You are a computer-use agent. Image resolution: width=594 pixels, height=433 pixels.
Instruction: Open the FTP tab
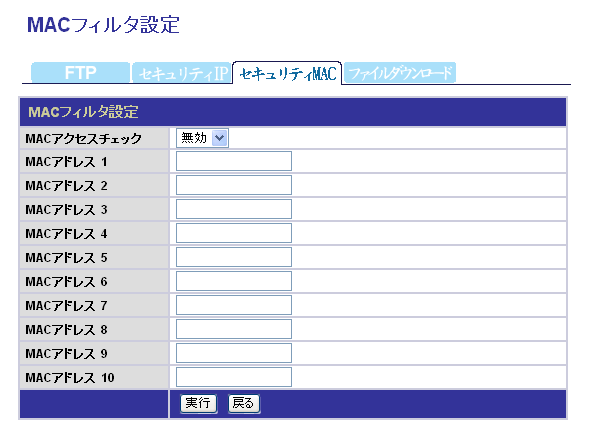pyautogui.click(x=80, y=72)
